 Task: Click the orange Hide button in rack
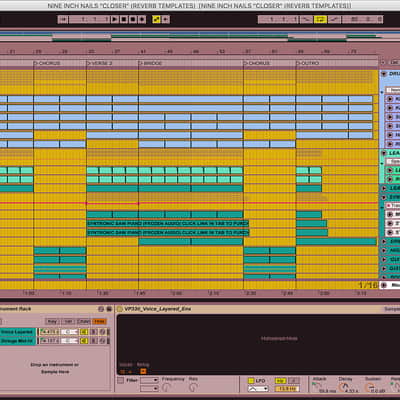pos(99,321)
